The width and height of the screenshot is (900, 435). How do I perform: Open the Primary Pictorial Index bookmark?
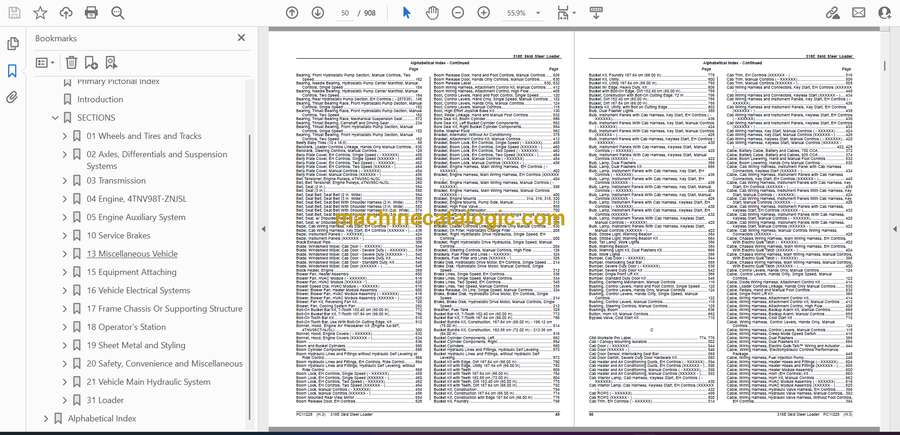(x=118, y=81)
